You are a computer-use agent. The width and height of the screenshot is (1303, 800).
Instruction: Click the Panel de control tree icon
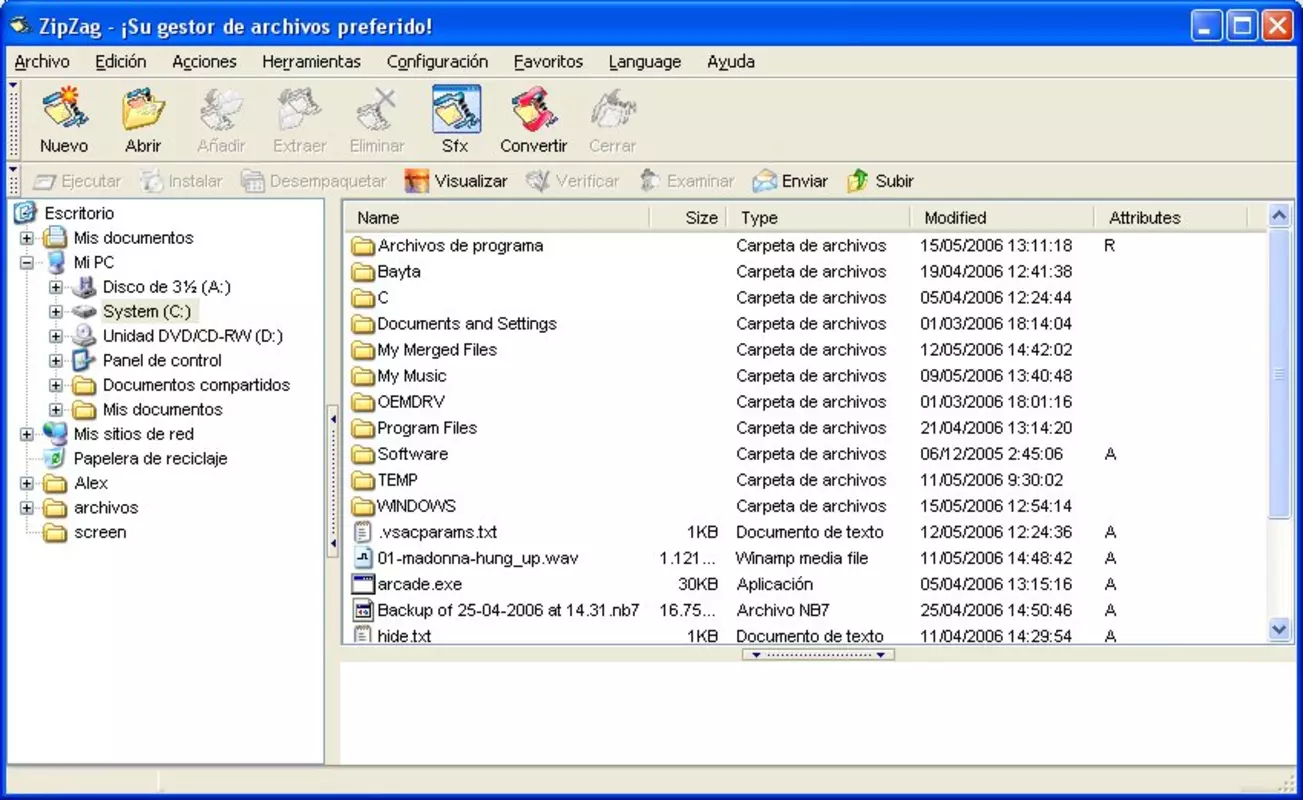84,360
